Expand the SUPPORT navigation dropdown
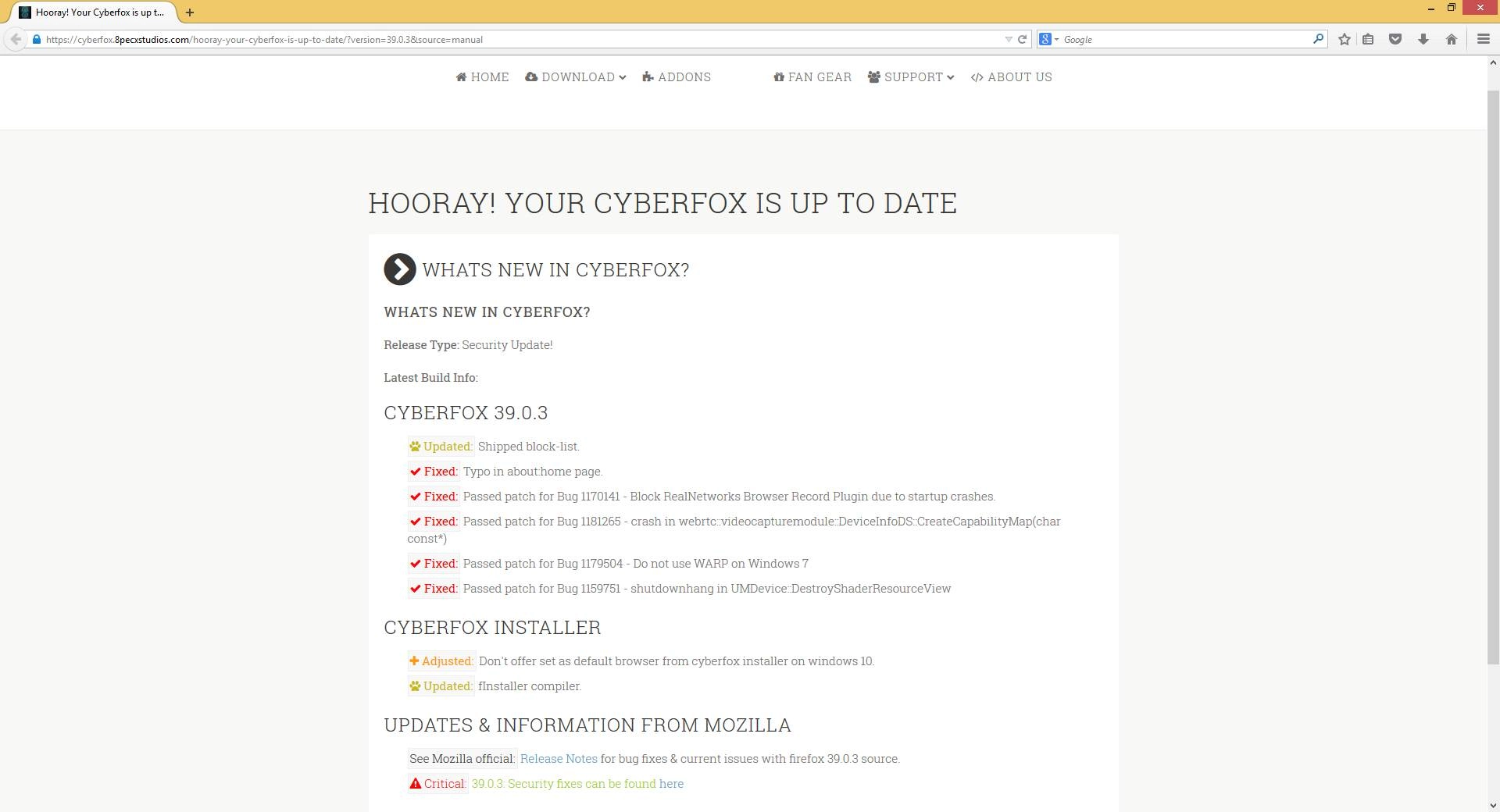1500x812 pixels. (x=911, y=77)
